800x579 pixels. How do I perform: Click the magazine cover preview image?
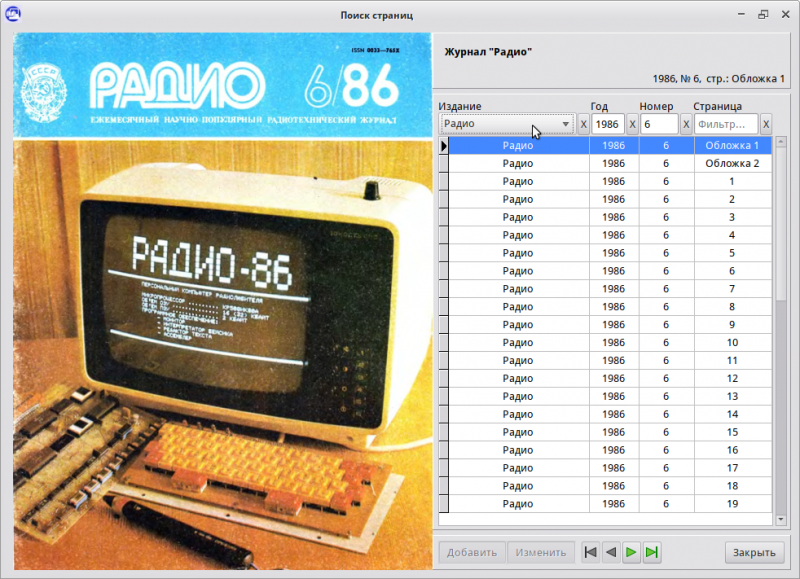point(222,301)
